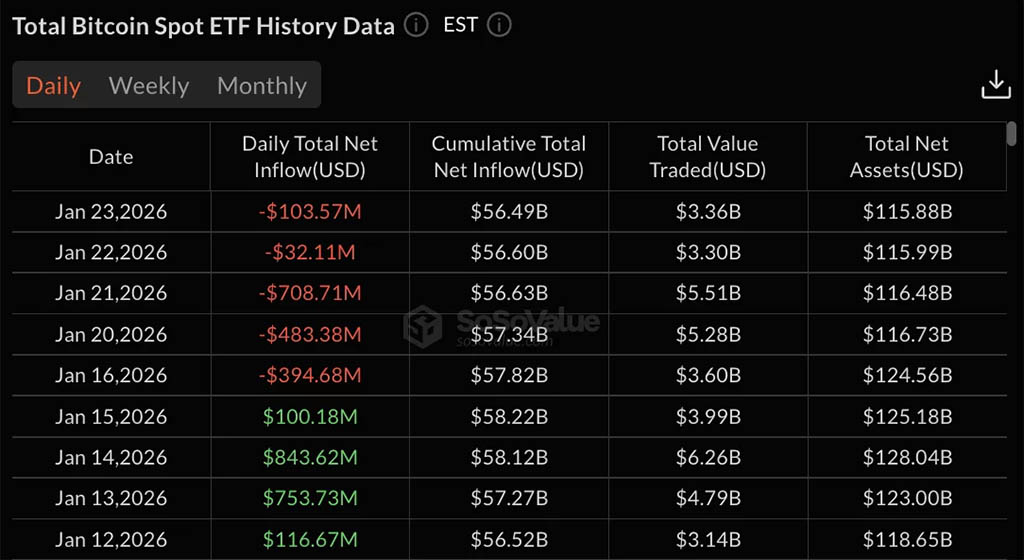Switch to the Weekly tab
The image size is (1024, 560).
coord(149,85)
